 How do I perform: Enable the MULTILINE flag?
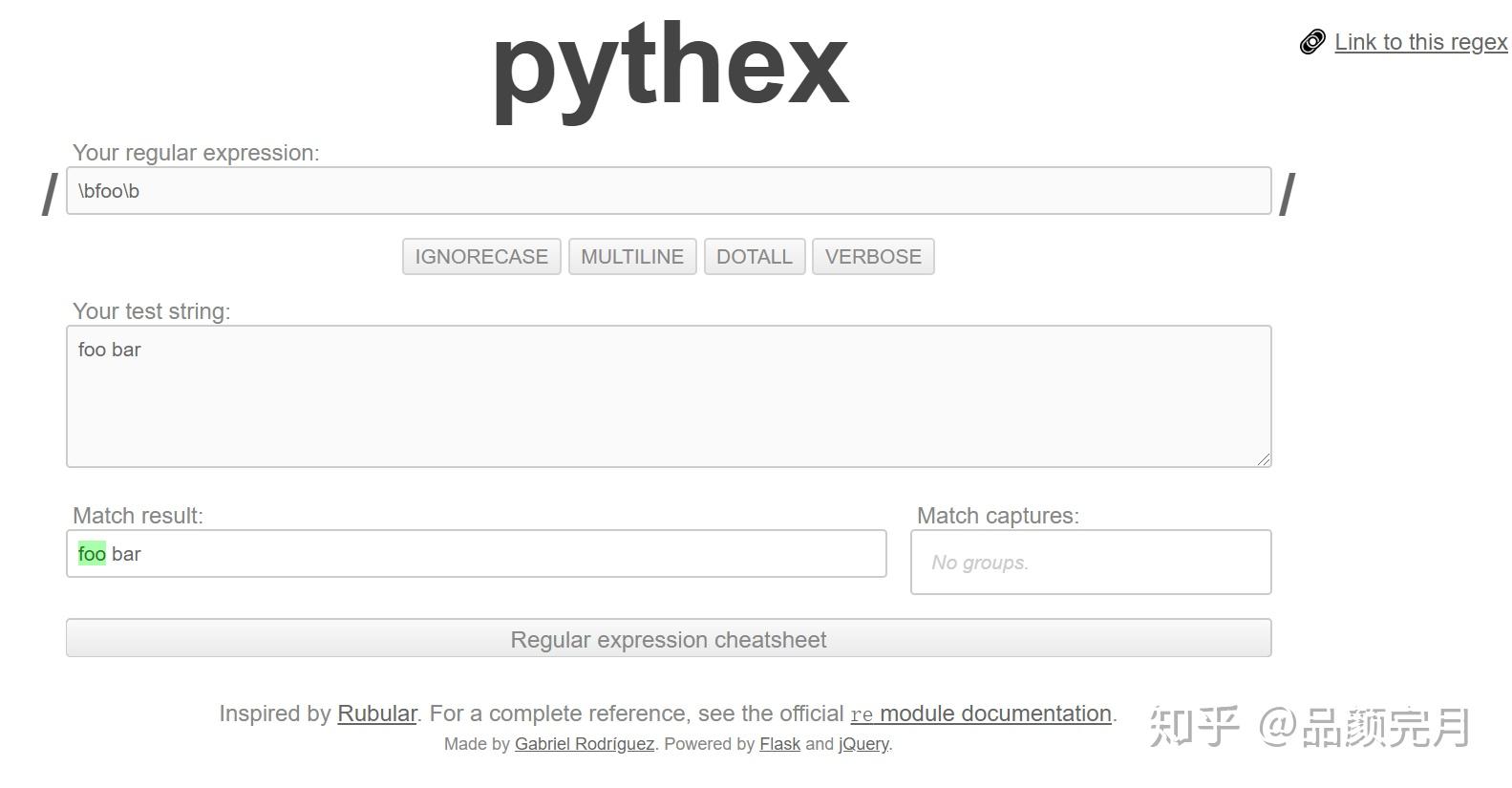point(631,256)
